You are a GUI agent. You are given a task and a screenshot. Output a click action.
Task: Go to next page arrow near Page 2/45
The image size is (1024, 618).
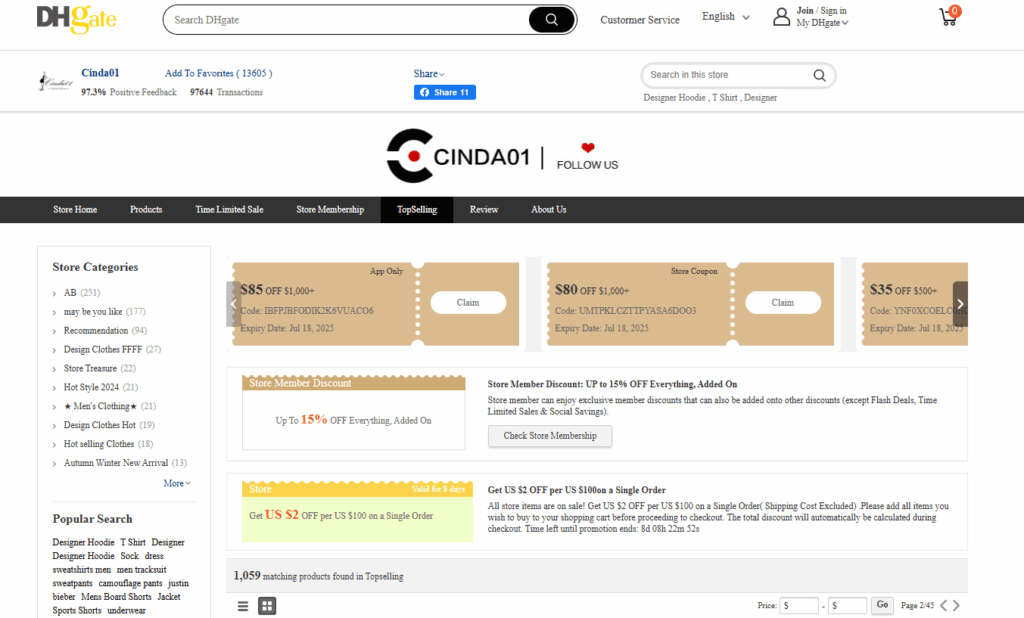pyautogui.click(x=957, y=606)
